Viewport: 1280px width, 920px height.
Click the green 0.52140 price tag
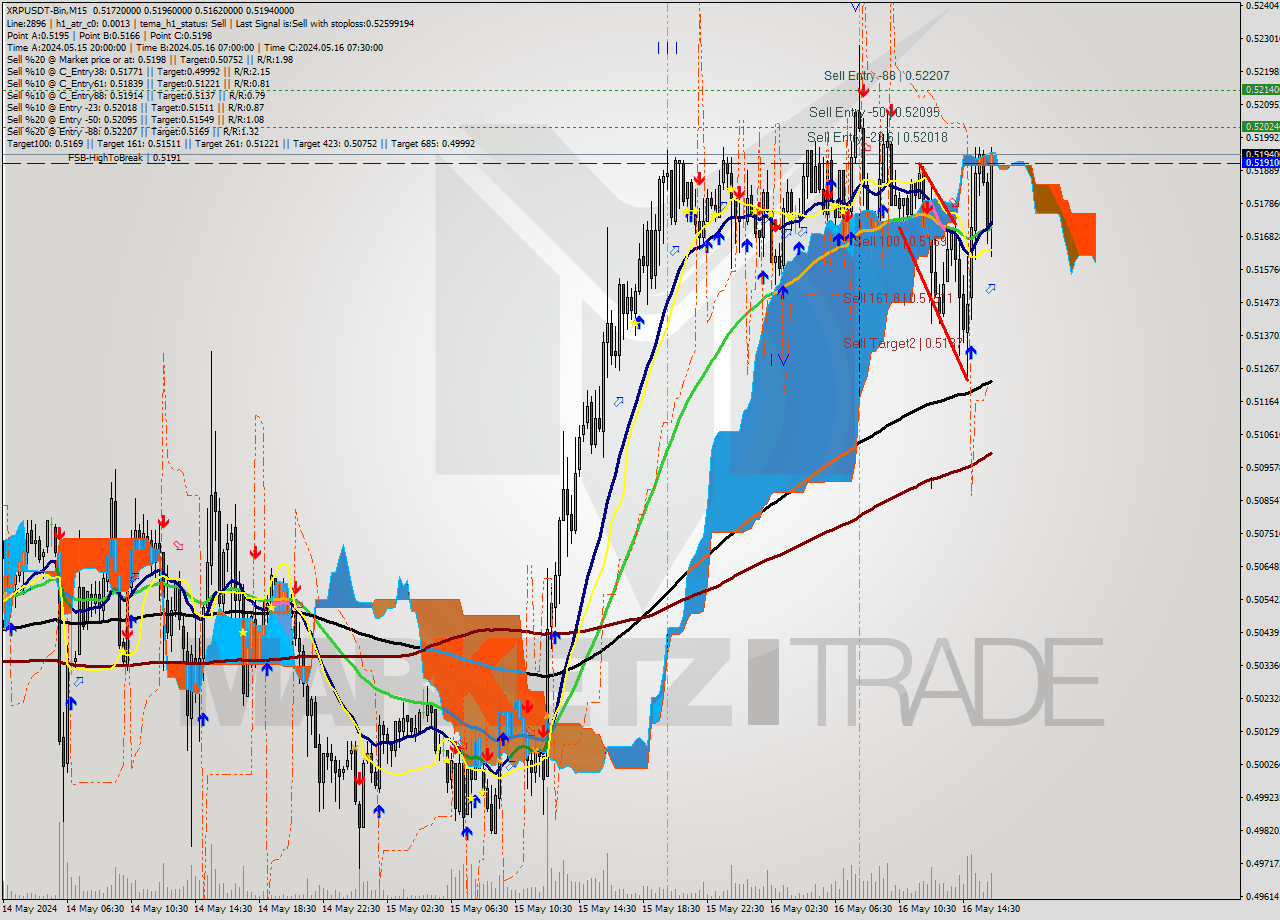tap(1260, 89)
